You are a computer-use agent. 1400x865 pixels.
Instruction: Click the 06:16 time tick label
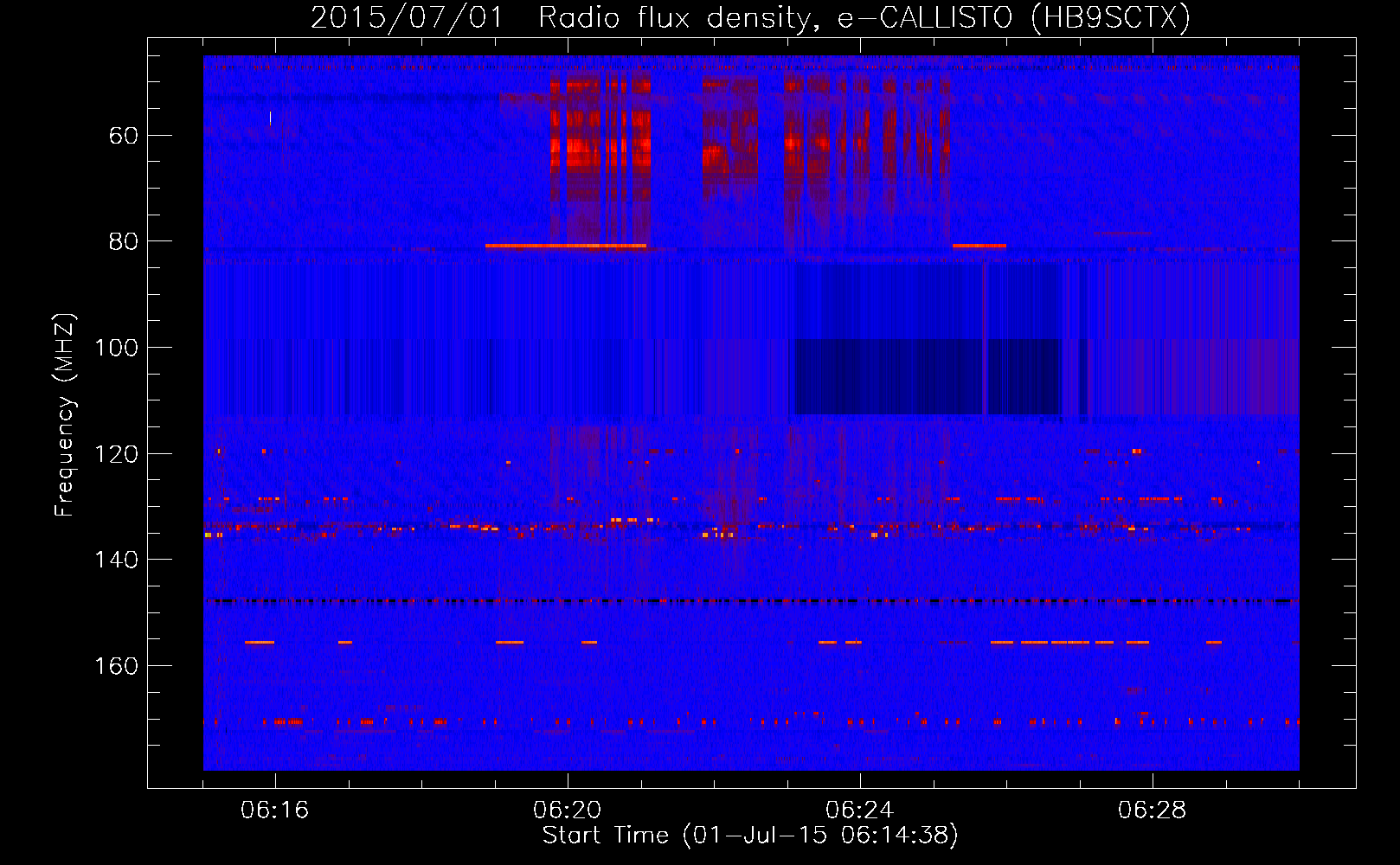[274, 811]
